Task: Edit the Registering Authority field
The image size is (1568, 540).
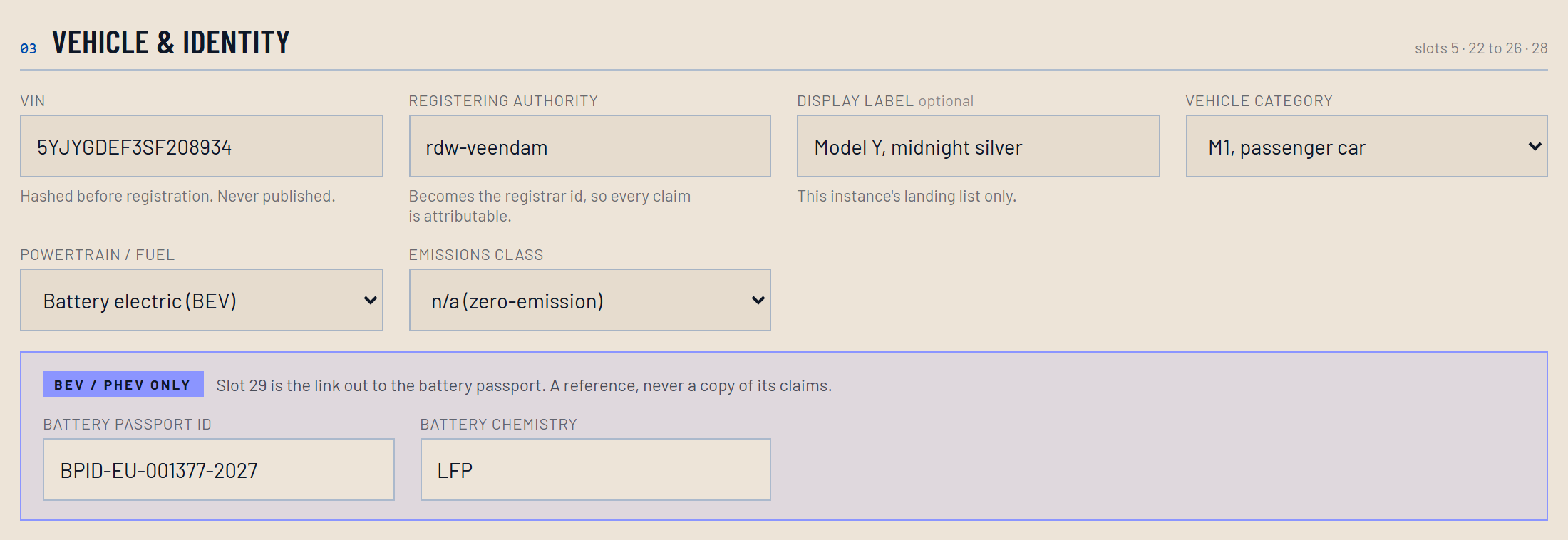Action: click(590, 146)
